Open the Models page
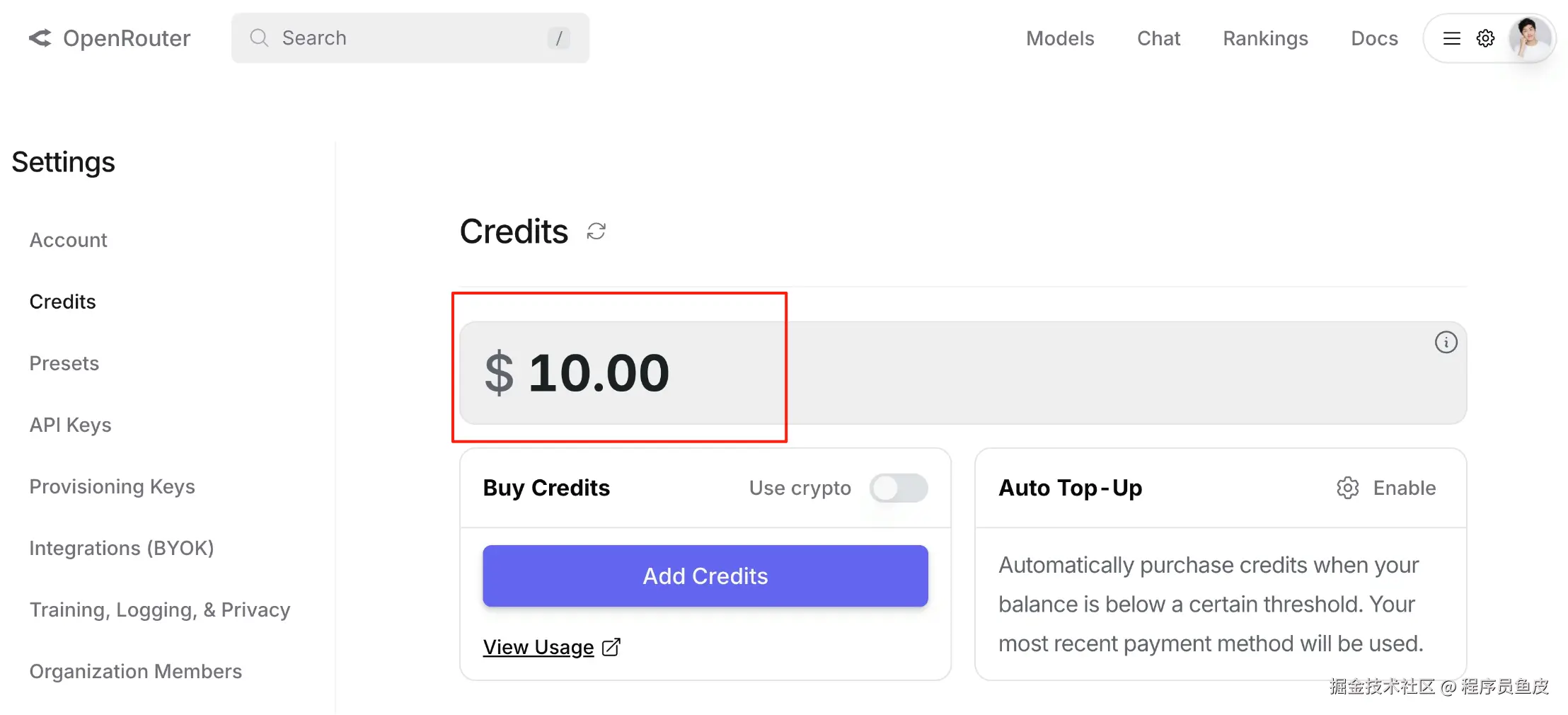 click(1060, 38)
